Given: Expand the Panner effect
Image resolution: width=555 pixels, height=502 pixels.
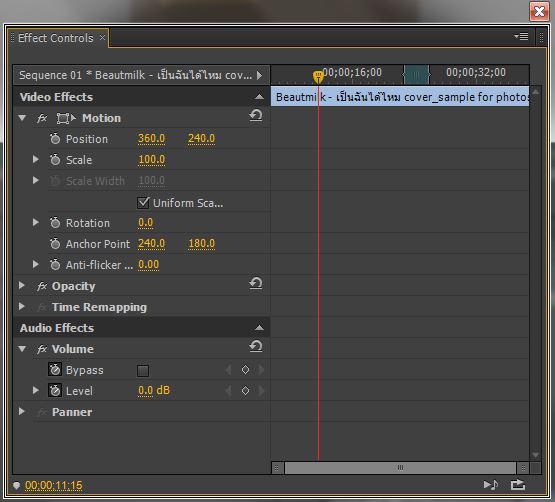Looking at the screenshot, I should (22, 411).
